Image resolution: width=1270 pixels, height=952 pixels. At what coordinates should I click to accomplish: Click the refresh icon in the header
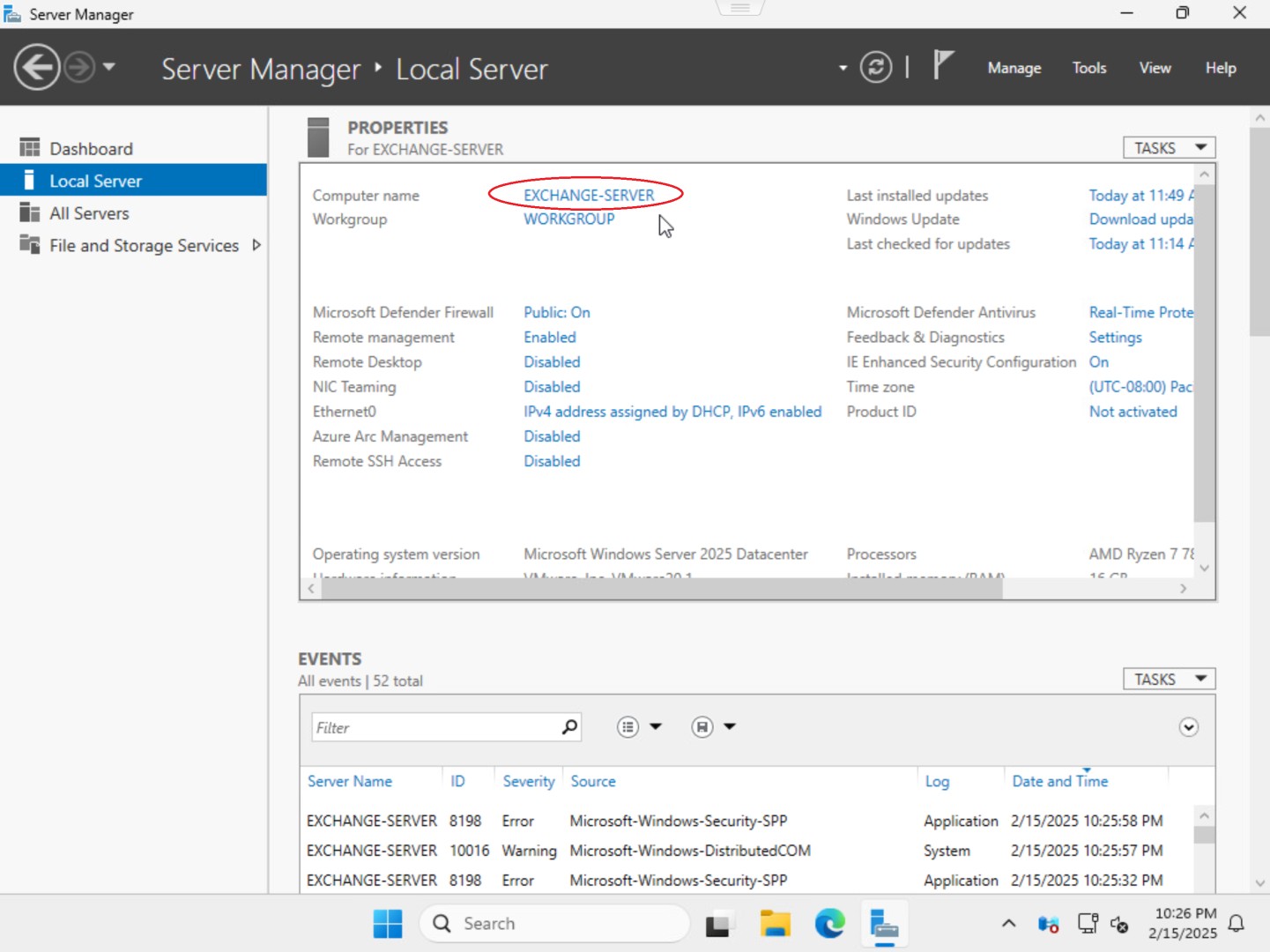tap(875, 67)
